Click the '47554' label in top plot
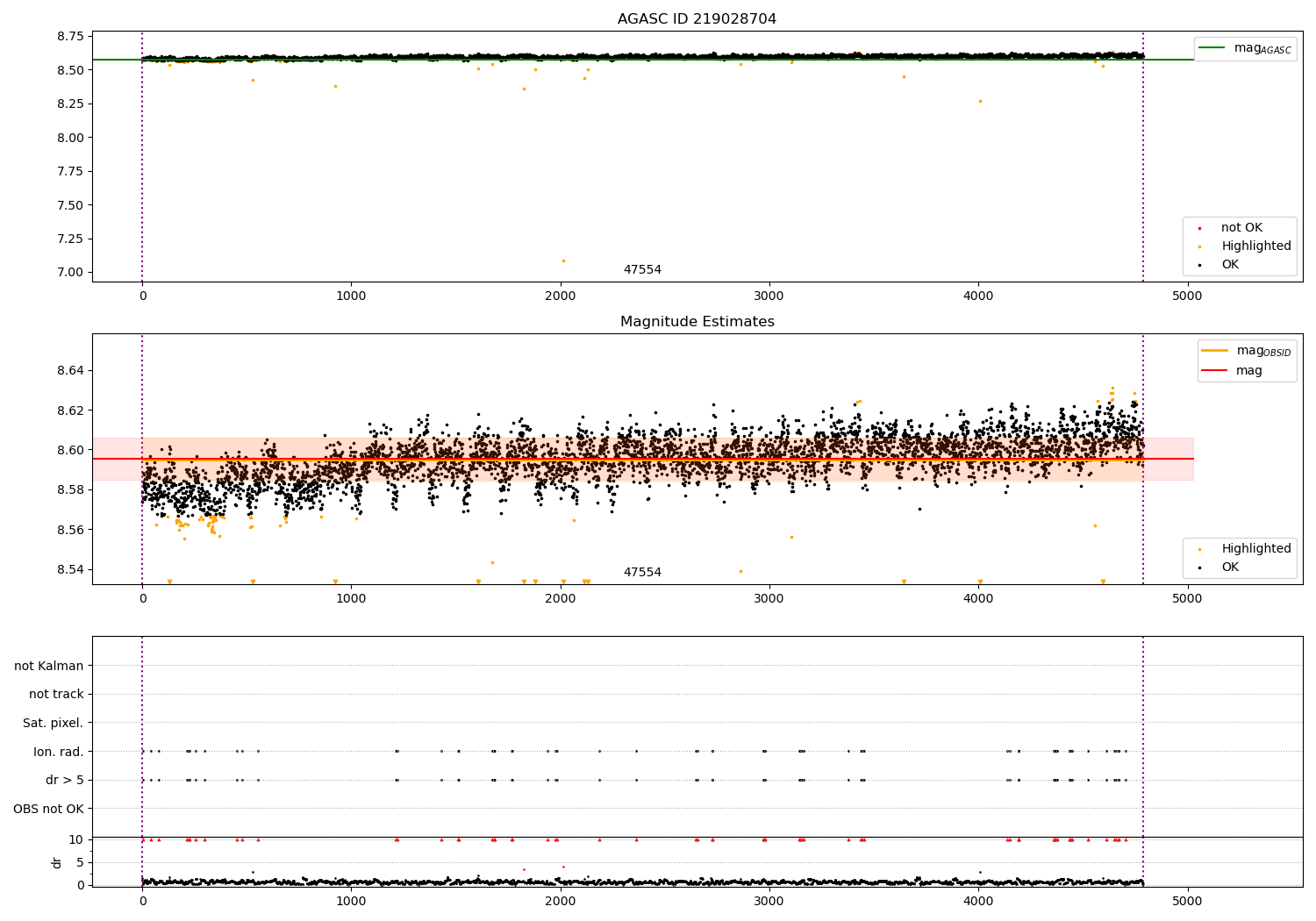The image size is (1316, 921). [642, 270]
